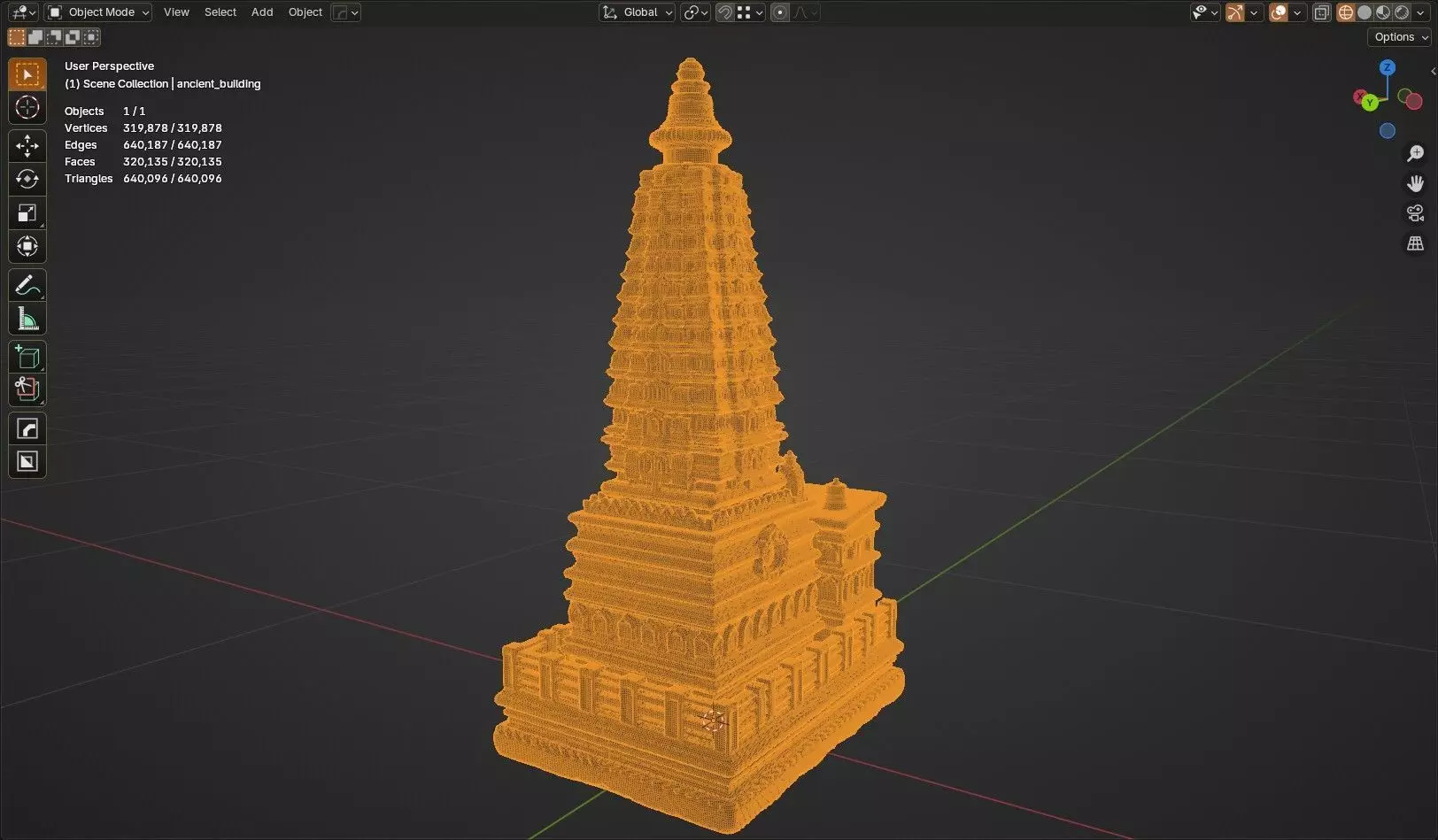1438x840 pixels.
Task: Toggle viewport gizmos display
Action: pyautogui.click(x=1234, y=12)
